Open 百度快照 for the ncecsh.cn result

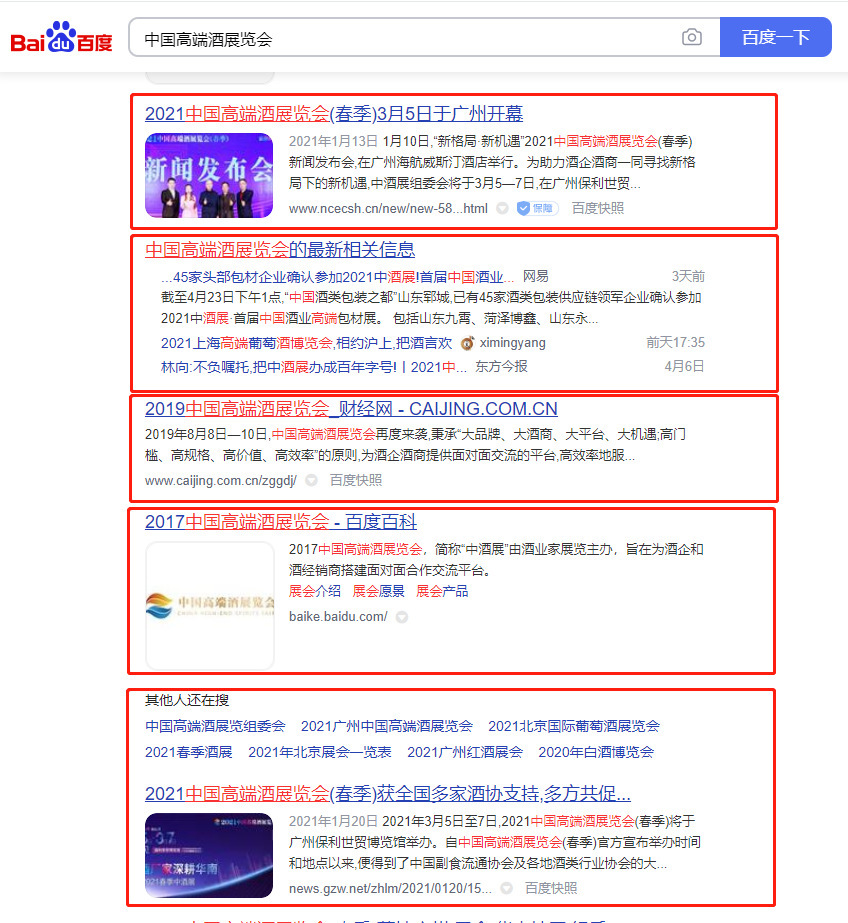(x=597, y=208)
